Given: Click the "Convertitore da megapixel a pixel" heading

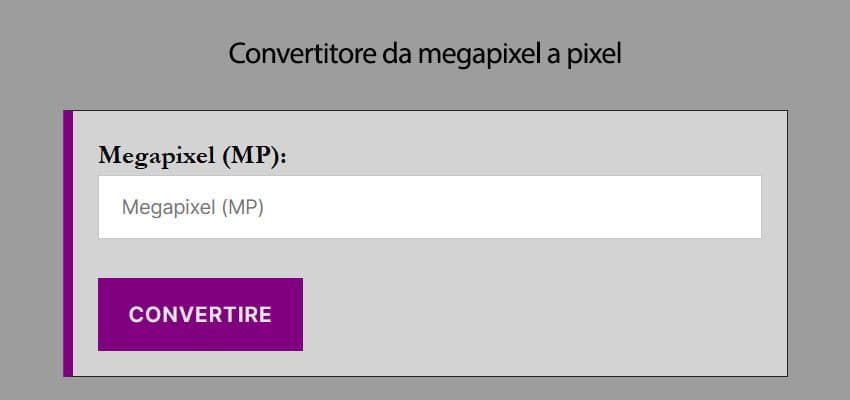Looking at the screenshot, I should pos(425,53).
